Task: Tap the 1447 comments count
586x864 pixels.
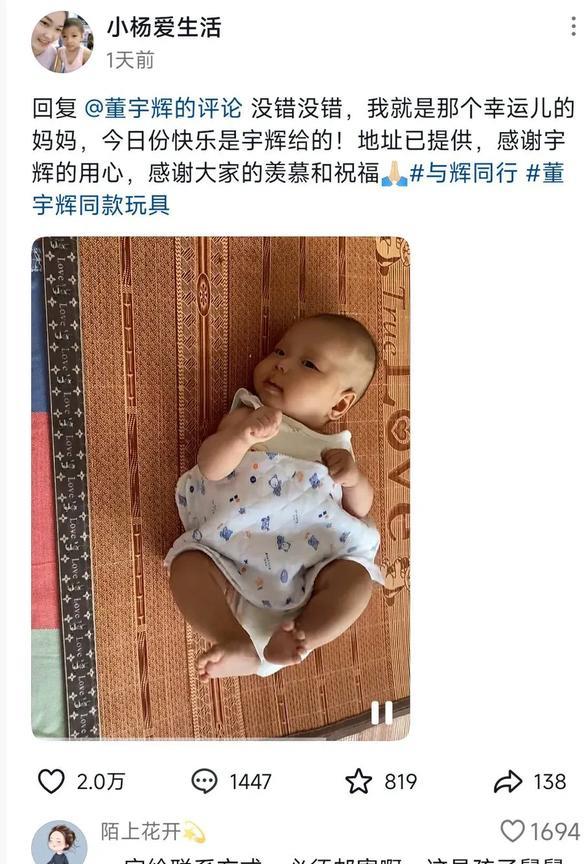Action: click(250, 781)
